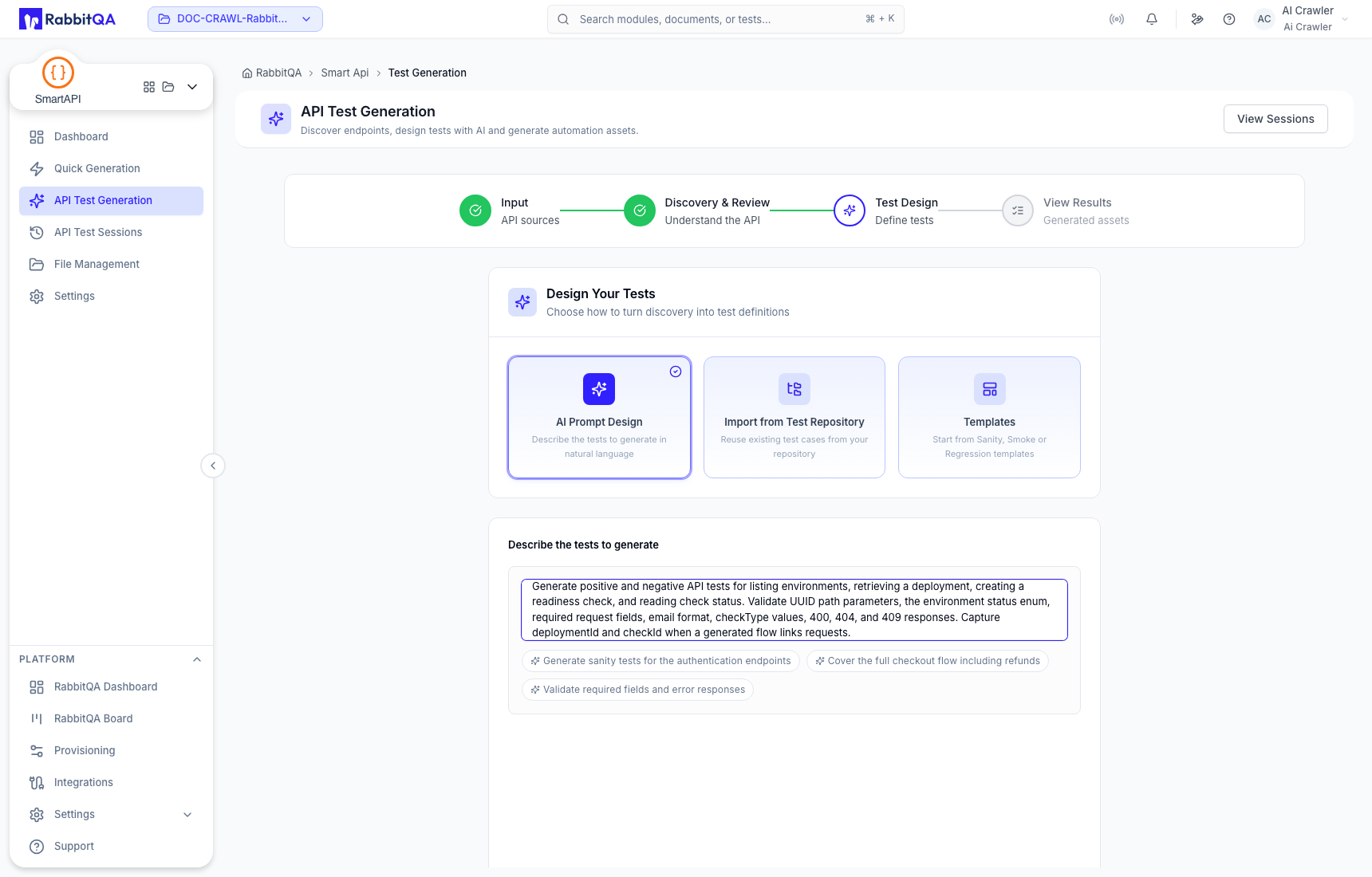The width and height of the screenshot is (1372, 877).
Task: Open the AI Crawler user menu chevron
Action: (x=1345, y=19)
